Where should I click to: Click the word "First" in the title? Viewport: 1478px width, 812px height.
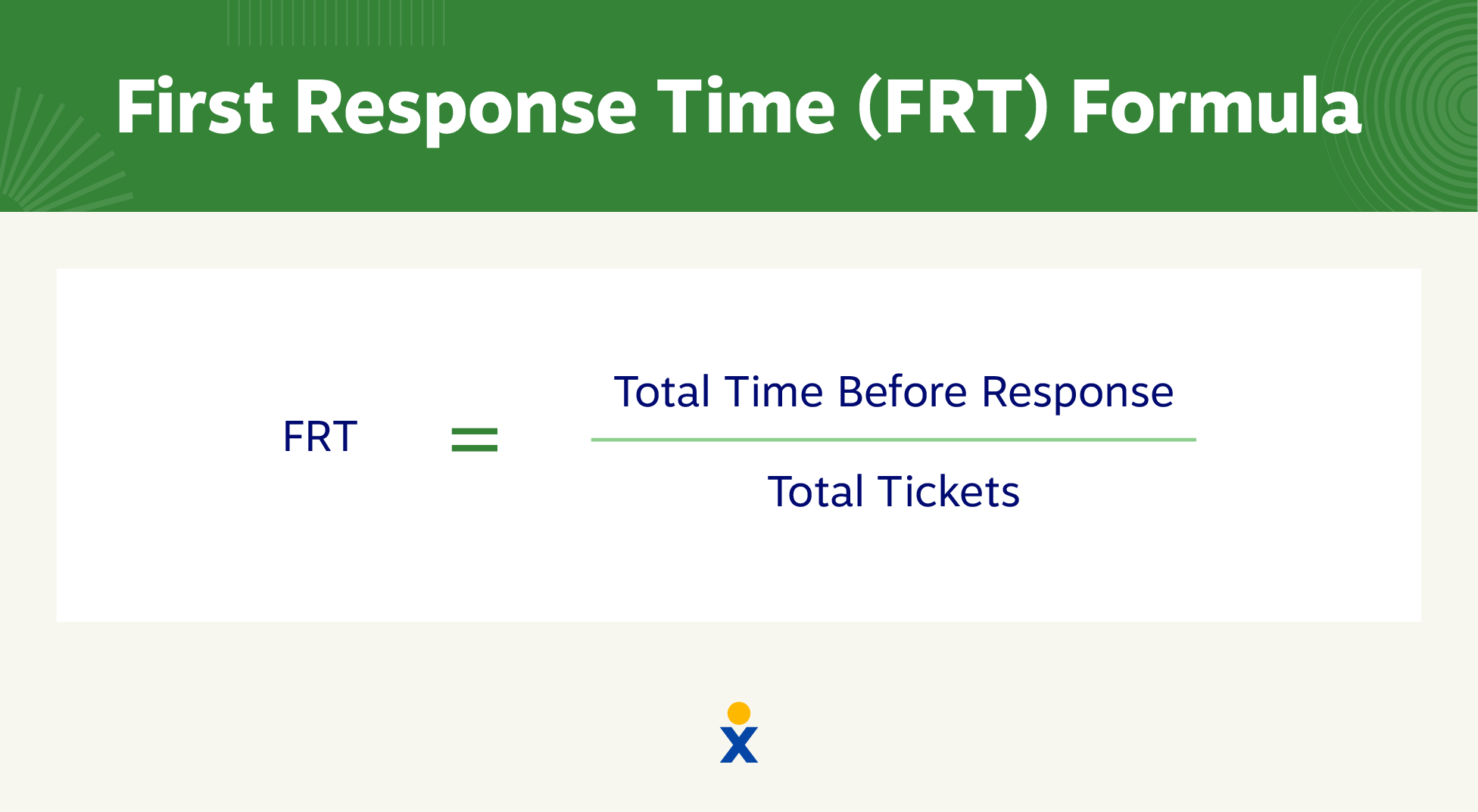(194, 107)
